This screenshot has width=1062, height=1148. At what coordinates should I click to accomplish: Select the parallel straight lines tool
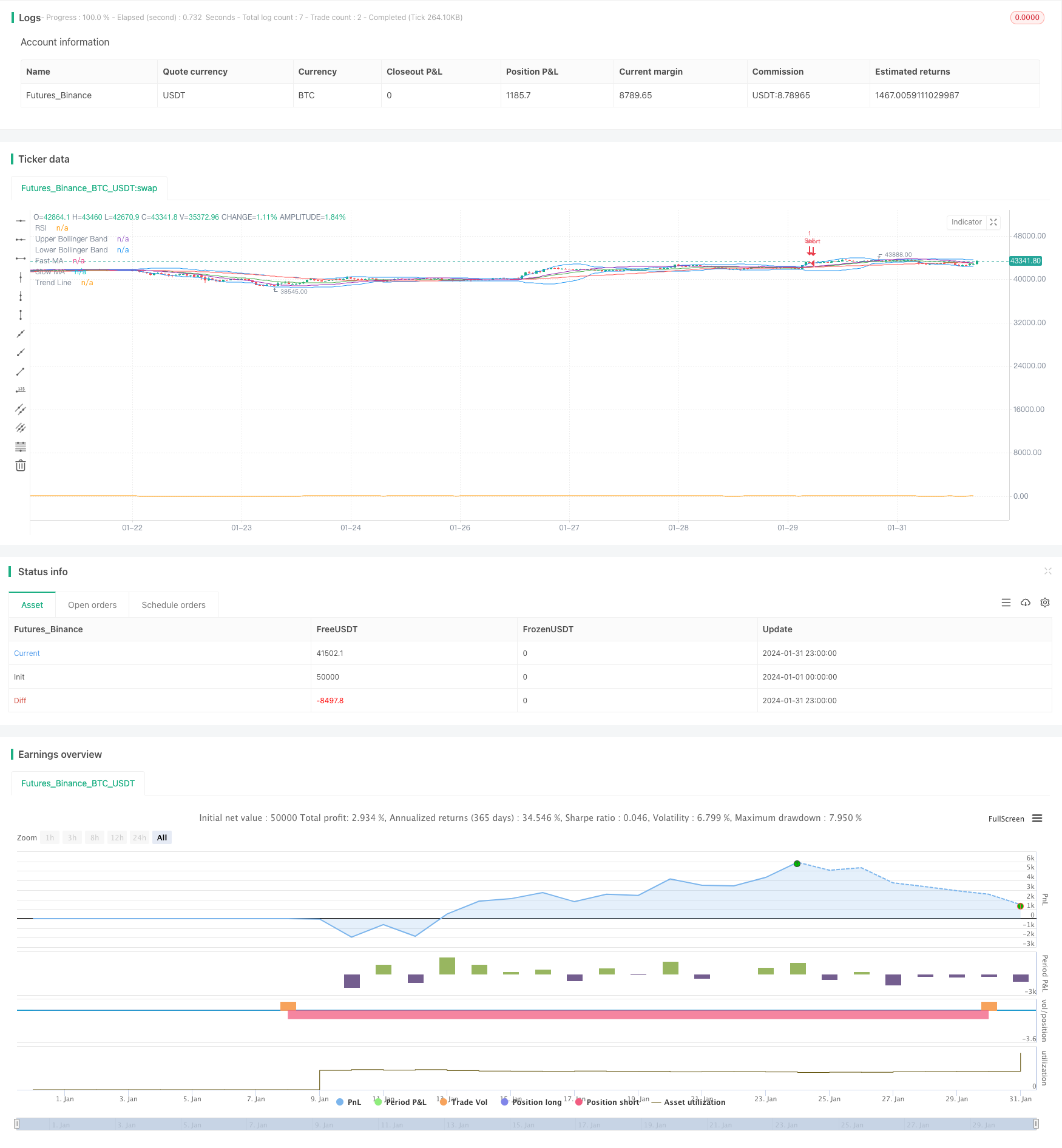click(21, 428)
